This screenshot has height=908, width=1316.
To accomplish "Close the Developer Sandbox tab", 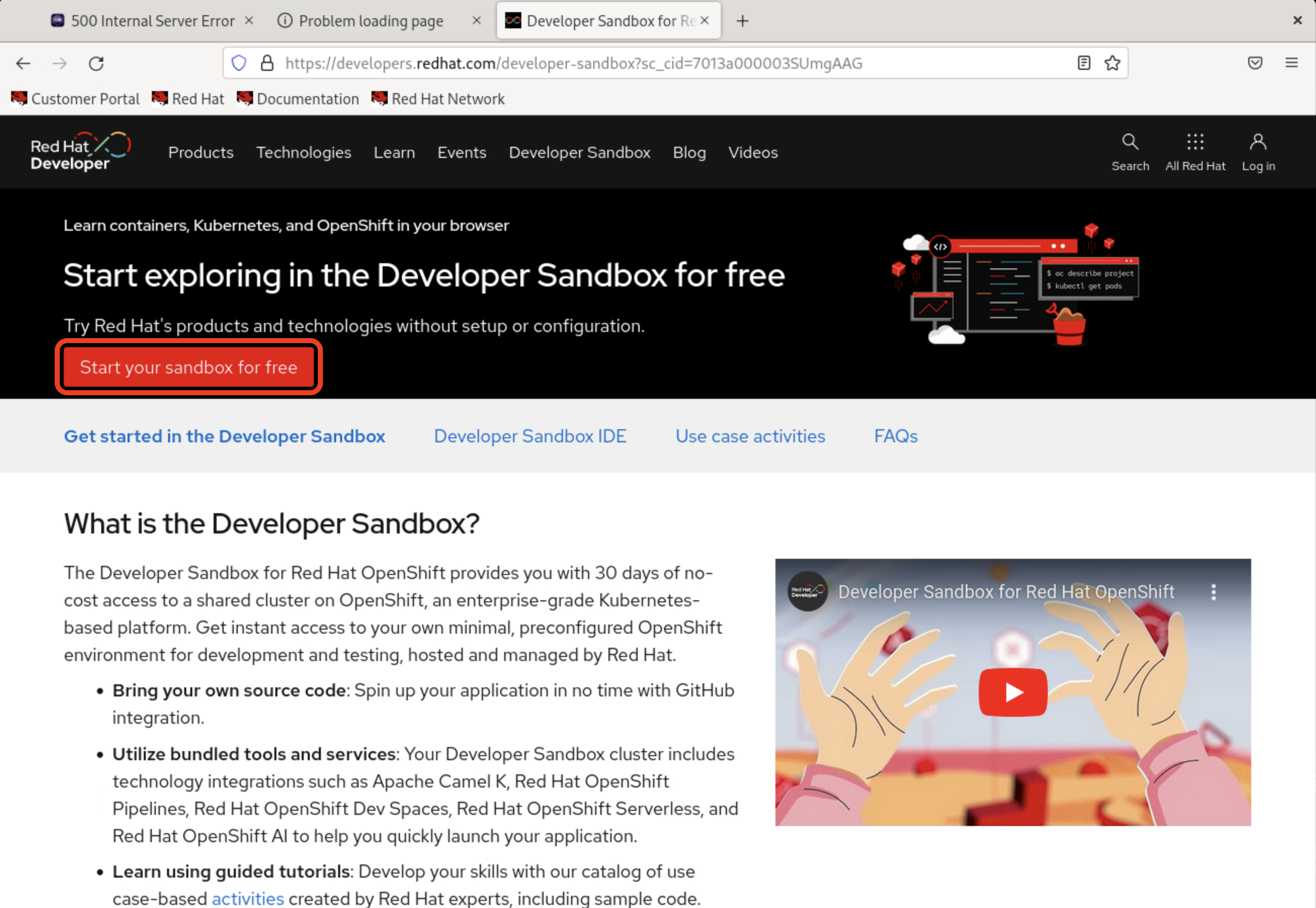I will click(x=705, y=20).
